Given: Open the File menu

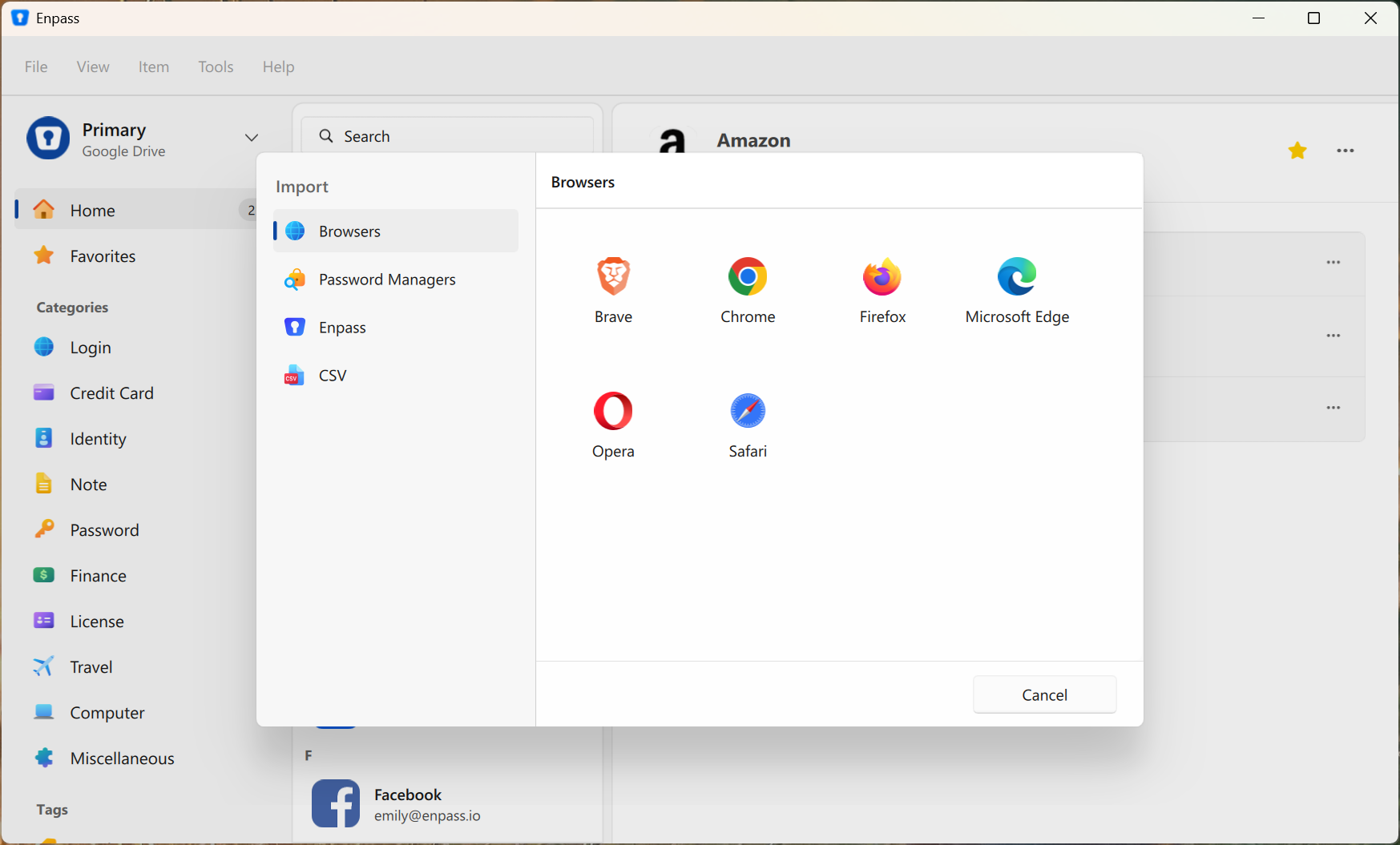Looking at the screenshot, I should (36, 66).
